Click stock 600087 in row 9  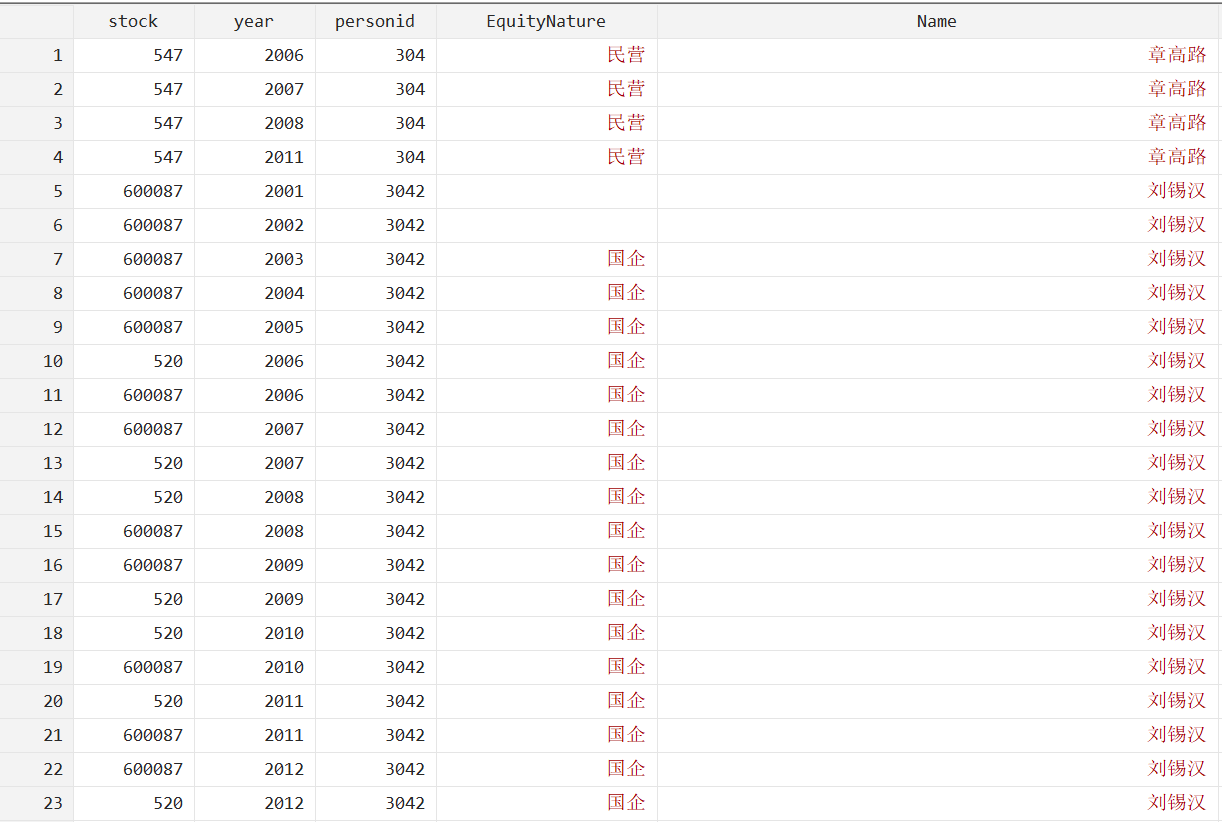[153, 327]
